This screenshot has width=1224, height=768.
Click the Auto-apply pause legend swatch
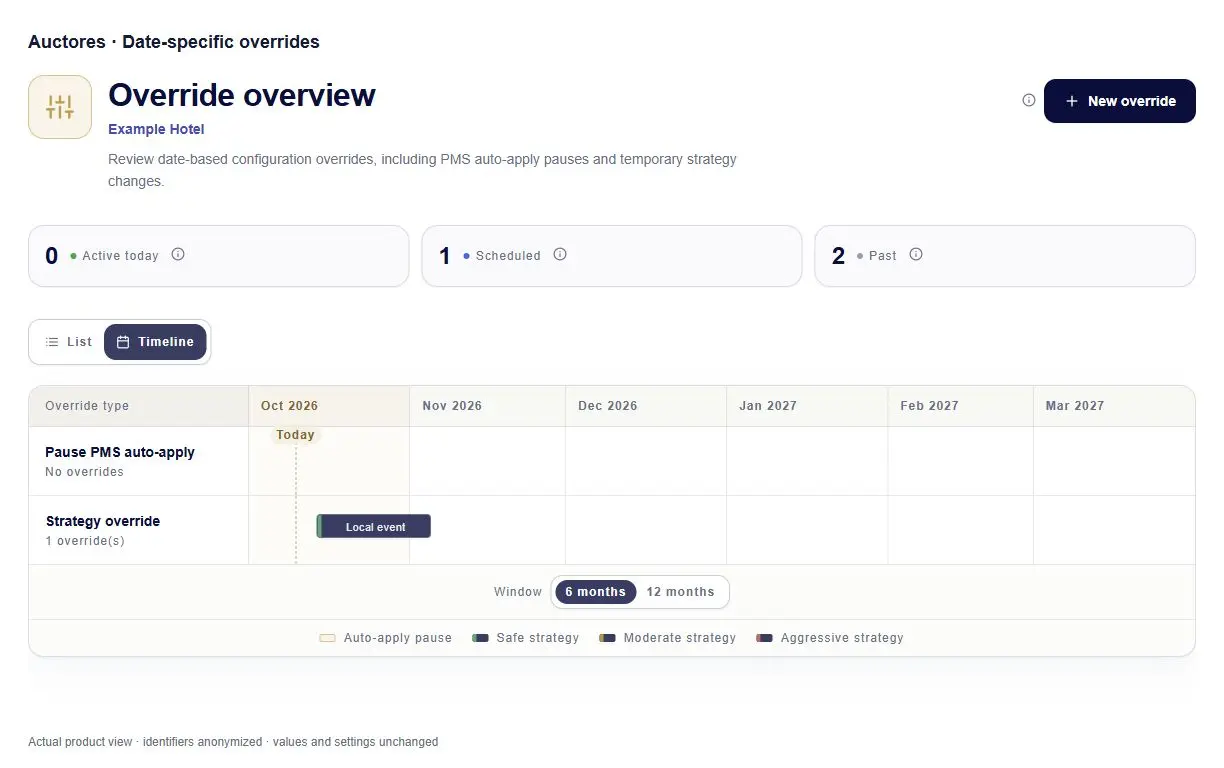327,638
